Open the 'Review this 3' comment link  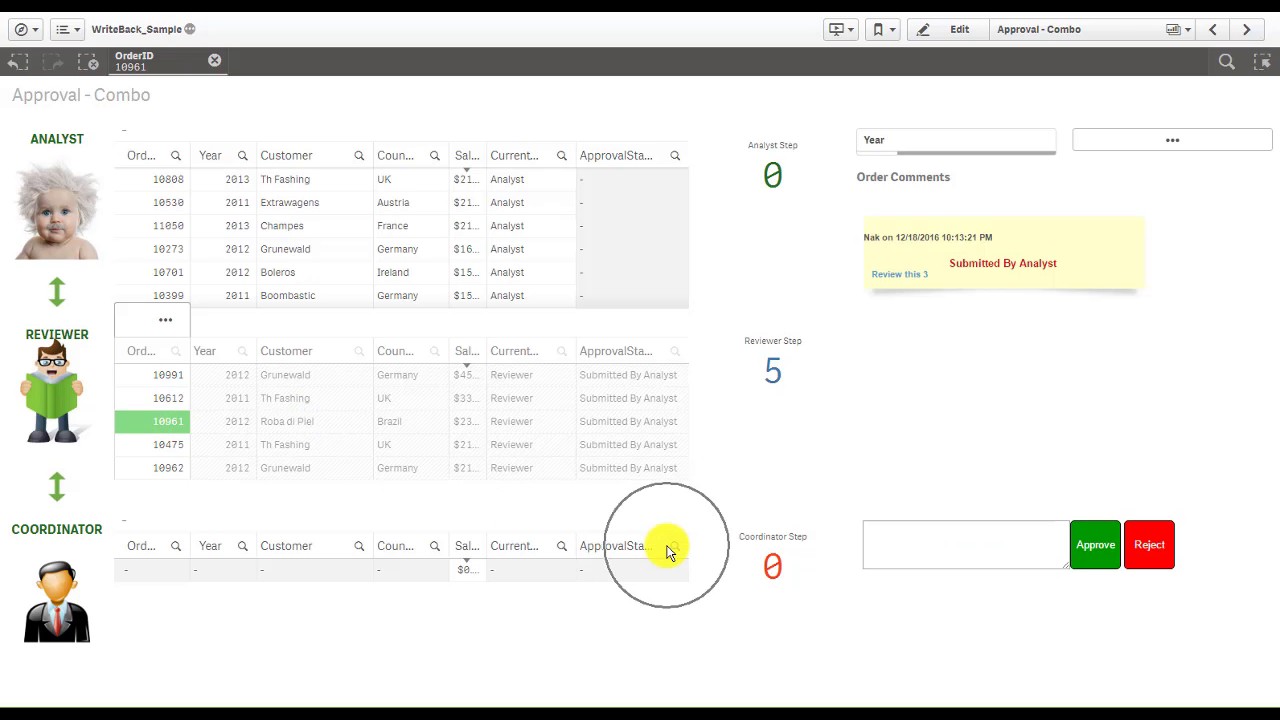[899, 274]
